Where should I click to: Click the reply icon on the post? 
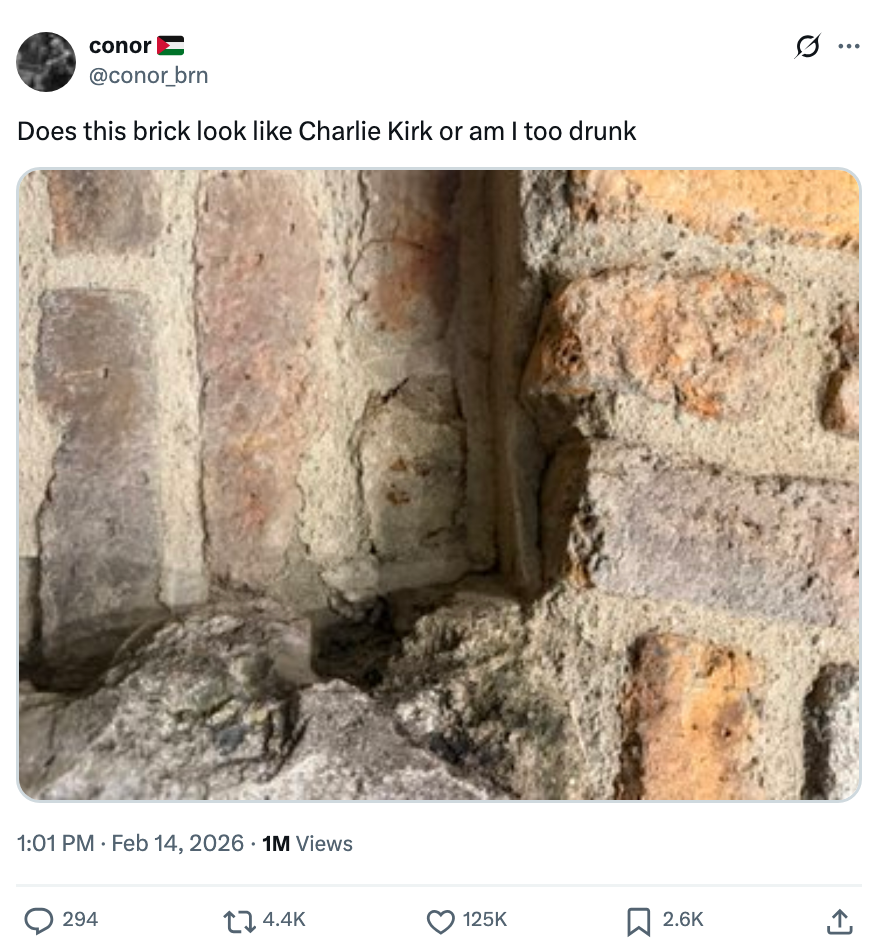(x=39, y=922)
